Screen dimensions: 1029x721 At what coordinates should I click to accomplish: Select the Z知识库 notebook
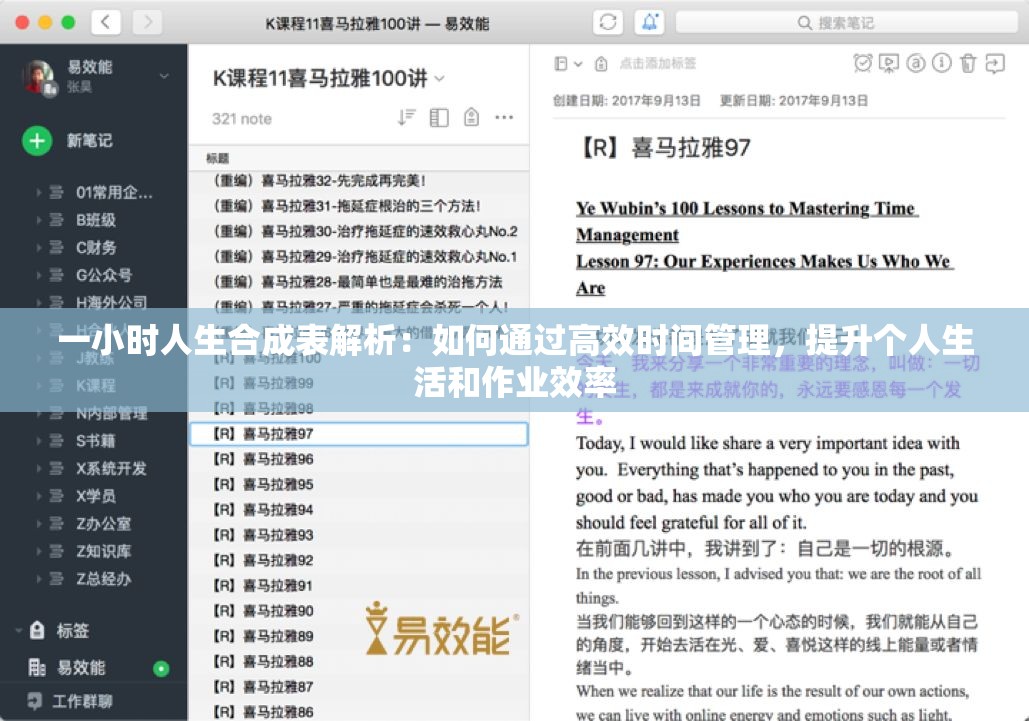pyautogui.click(x=103, y=551)
